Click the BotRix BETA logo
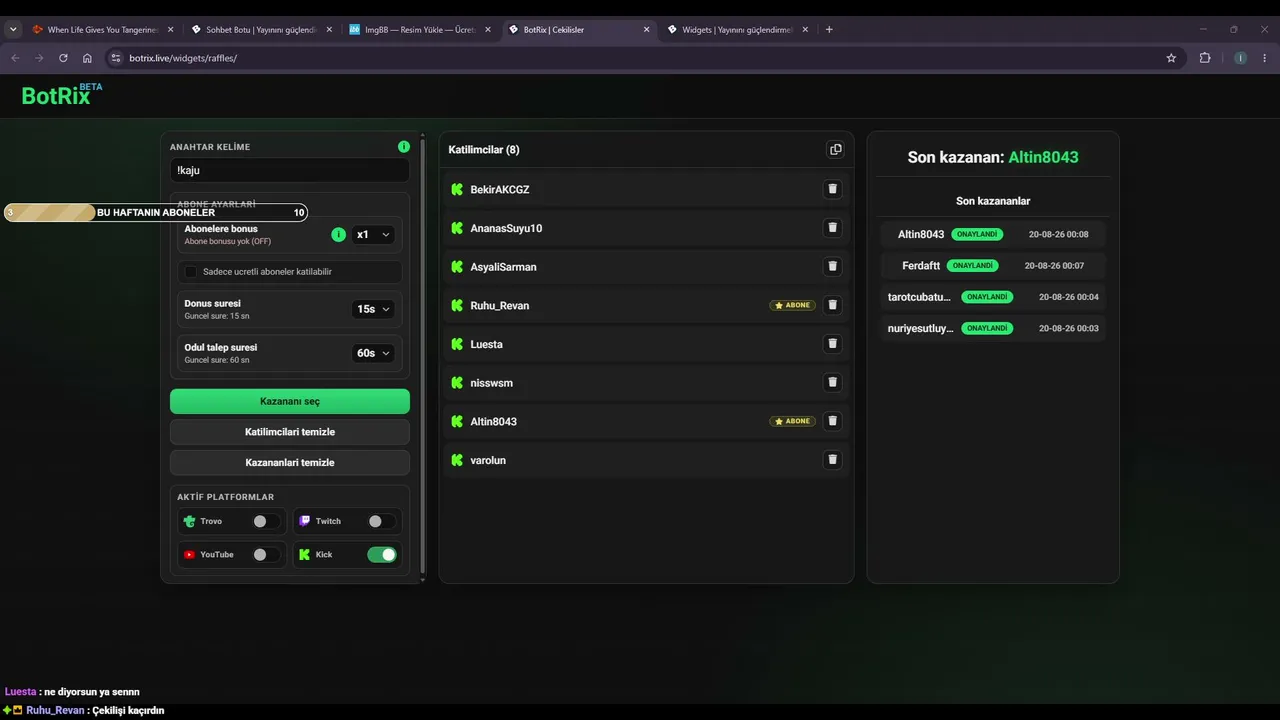Image resolution: width=1280 pixels, height=720 pixels. tap(62, 95)
